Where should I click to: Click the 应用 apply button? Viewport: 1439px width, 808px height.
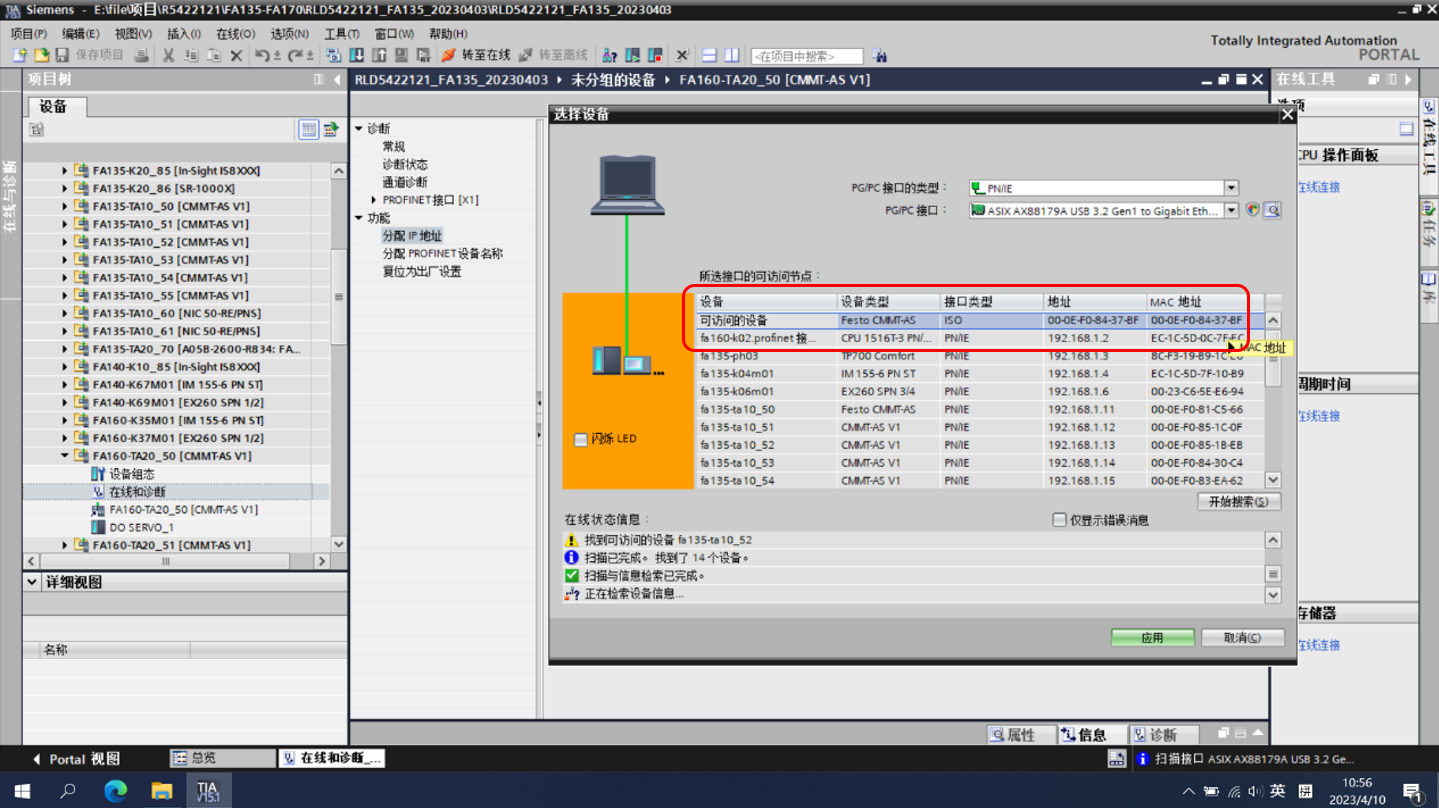click(x=1152, y=638)
